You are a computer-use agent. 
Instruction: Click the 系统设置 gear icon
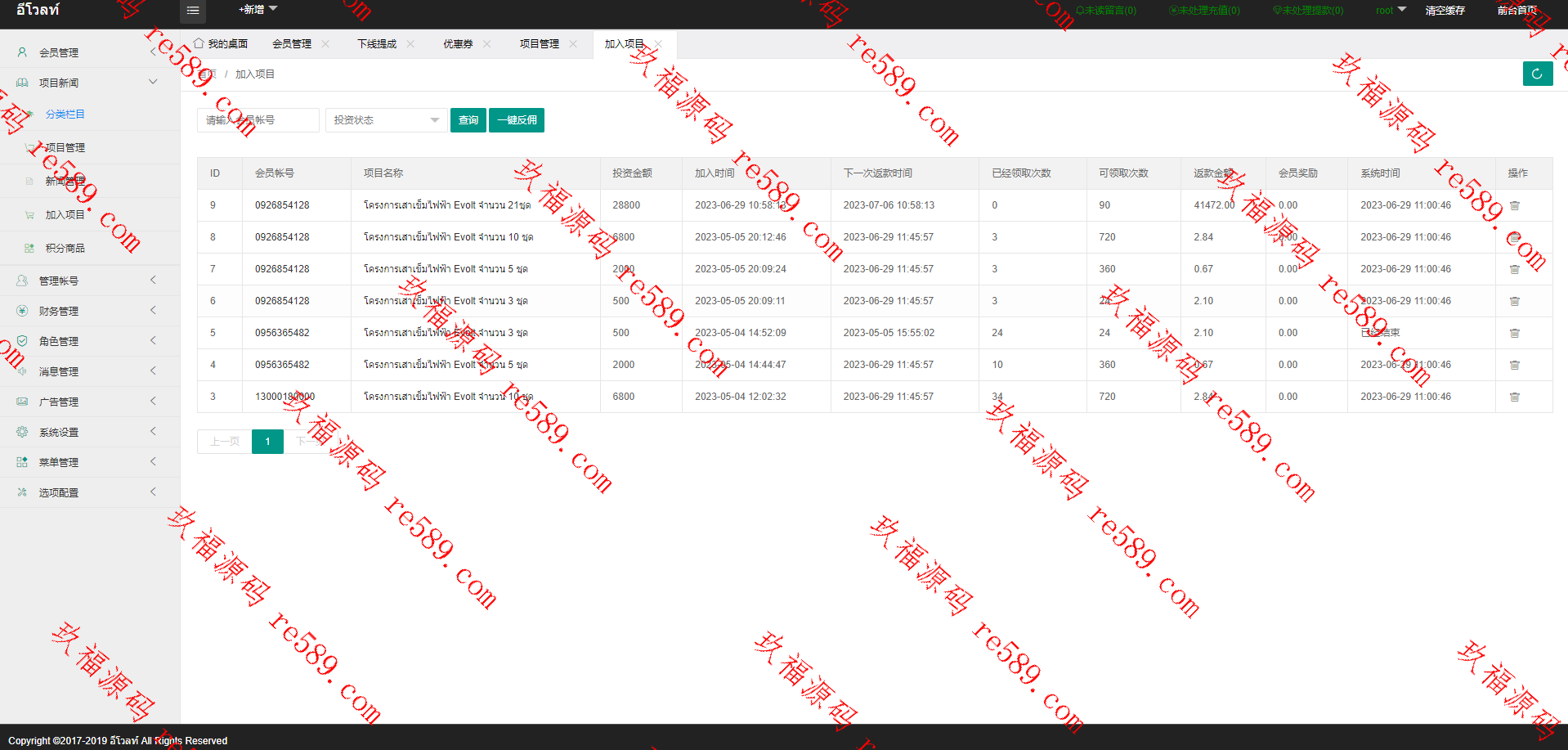tap(22, 432)
